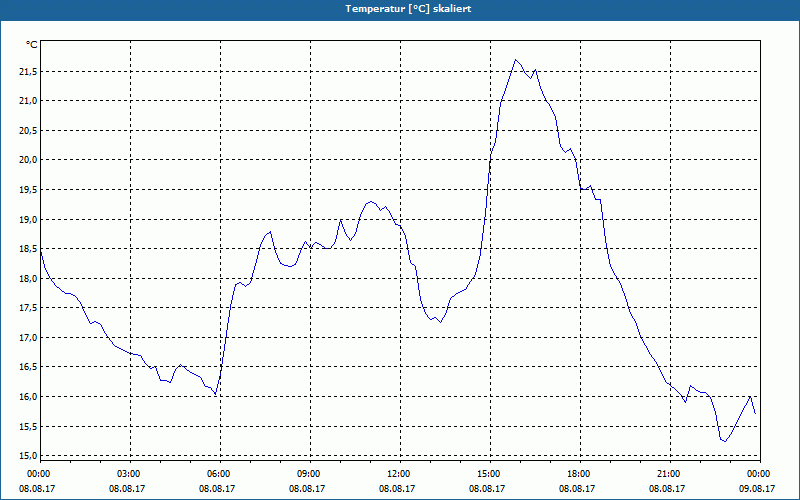Image resolution: width=800 pixels, height=500 pixels.
Task: Click the 09:00 time label
Action: (x=310, y=474)
